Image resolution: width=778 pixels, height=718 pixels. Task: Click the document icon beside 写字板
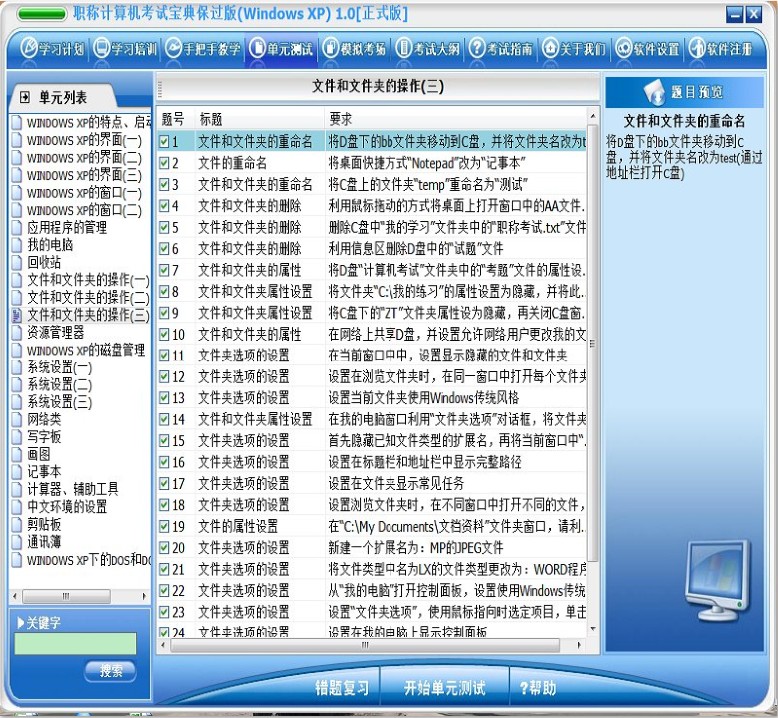tap(17, 437)
